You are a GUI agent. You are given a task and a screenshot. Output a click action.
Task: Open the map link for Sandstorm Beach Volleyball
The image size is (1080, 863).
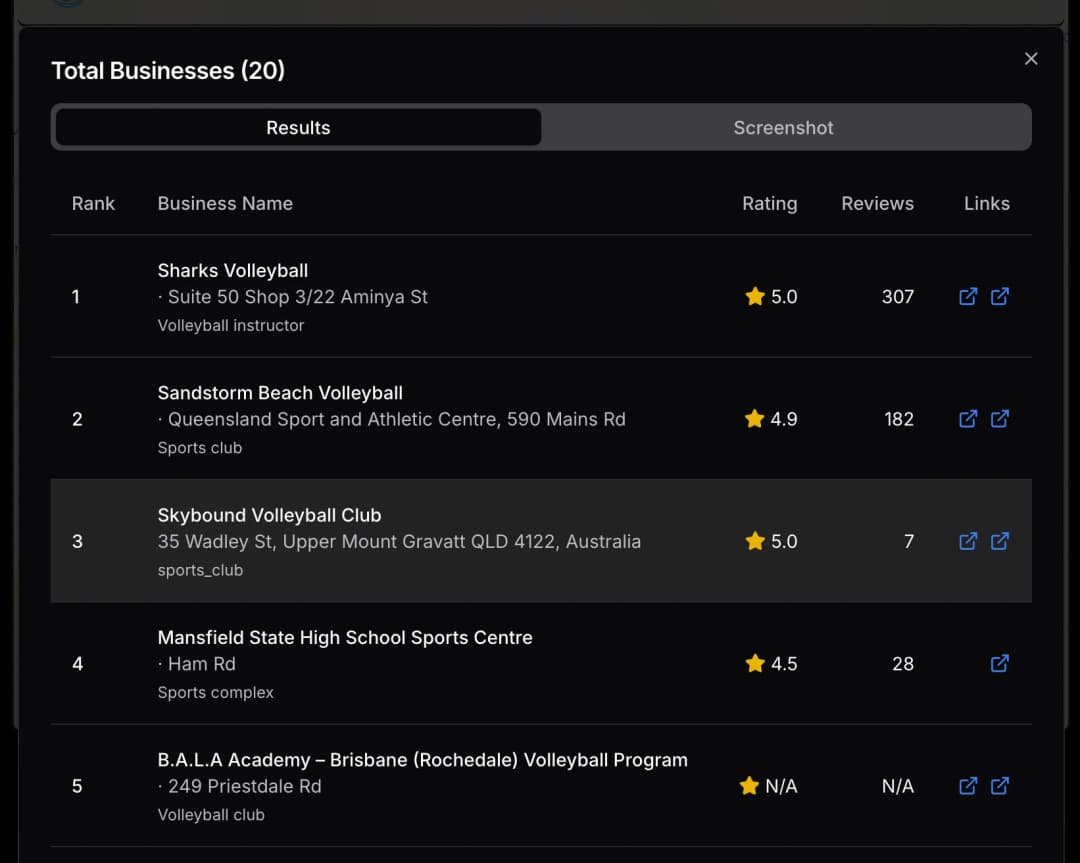pos(968,419)
